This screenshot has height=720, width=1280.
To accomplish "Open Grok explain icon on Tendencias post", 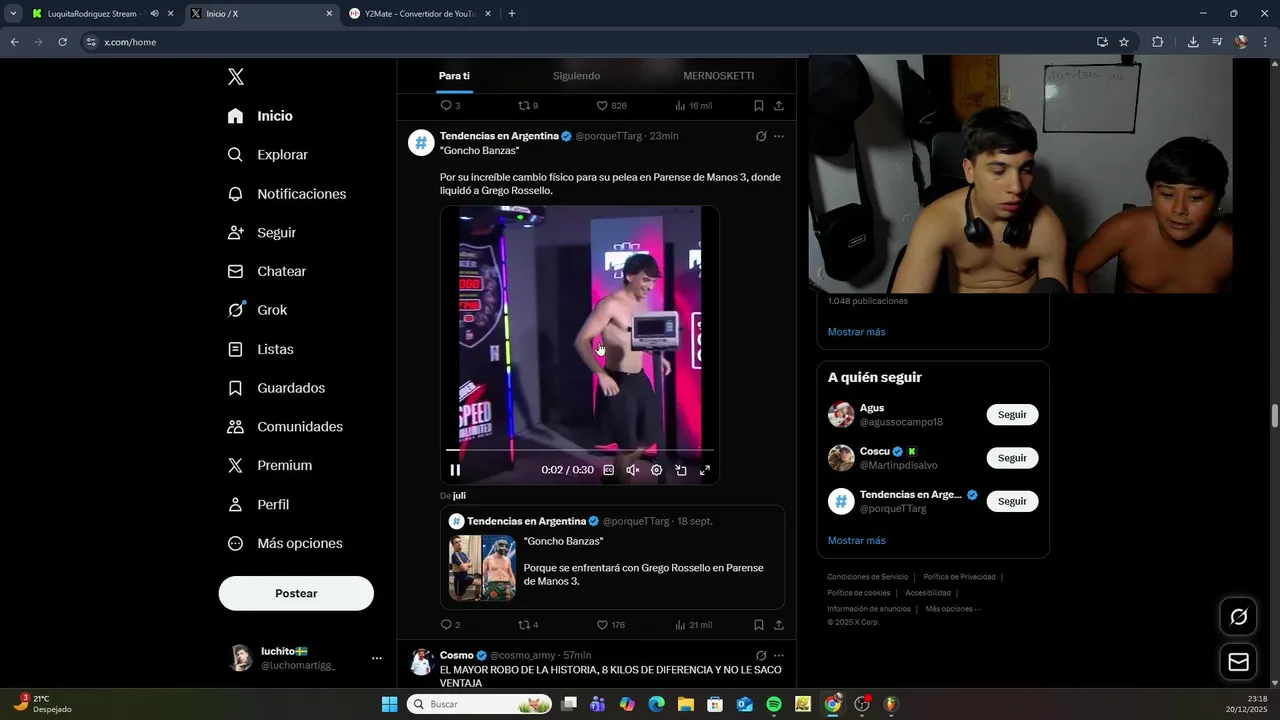I will click(x=761, y=136).
